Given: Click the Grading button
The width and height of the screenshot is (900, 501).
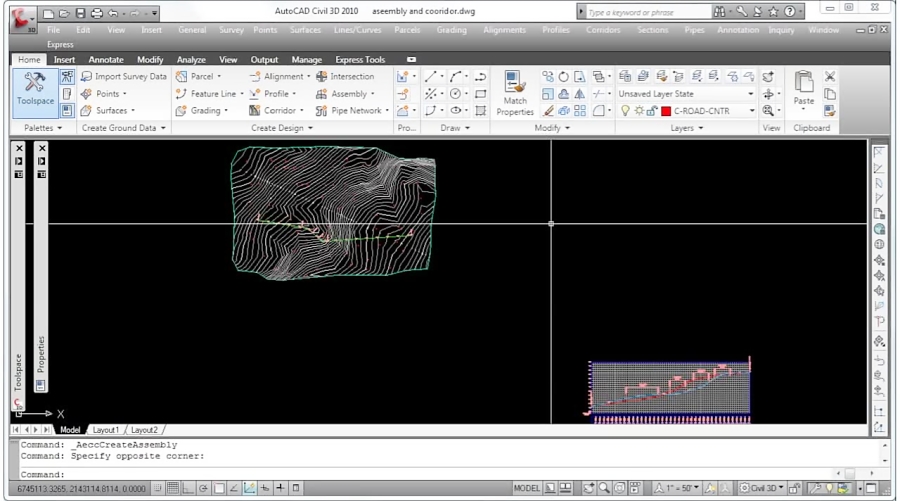Looking at the screenshot, I should 201,111.
